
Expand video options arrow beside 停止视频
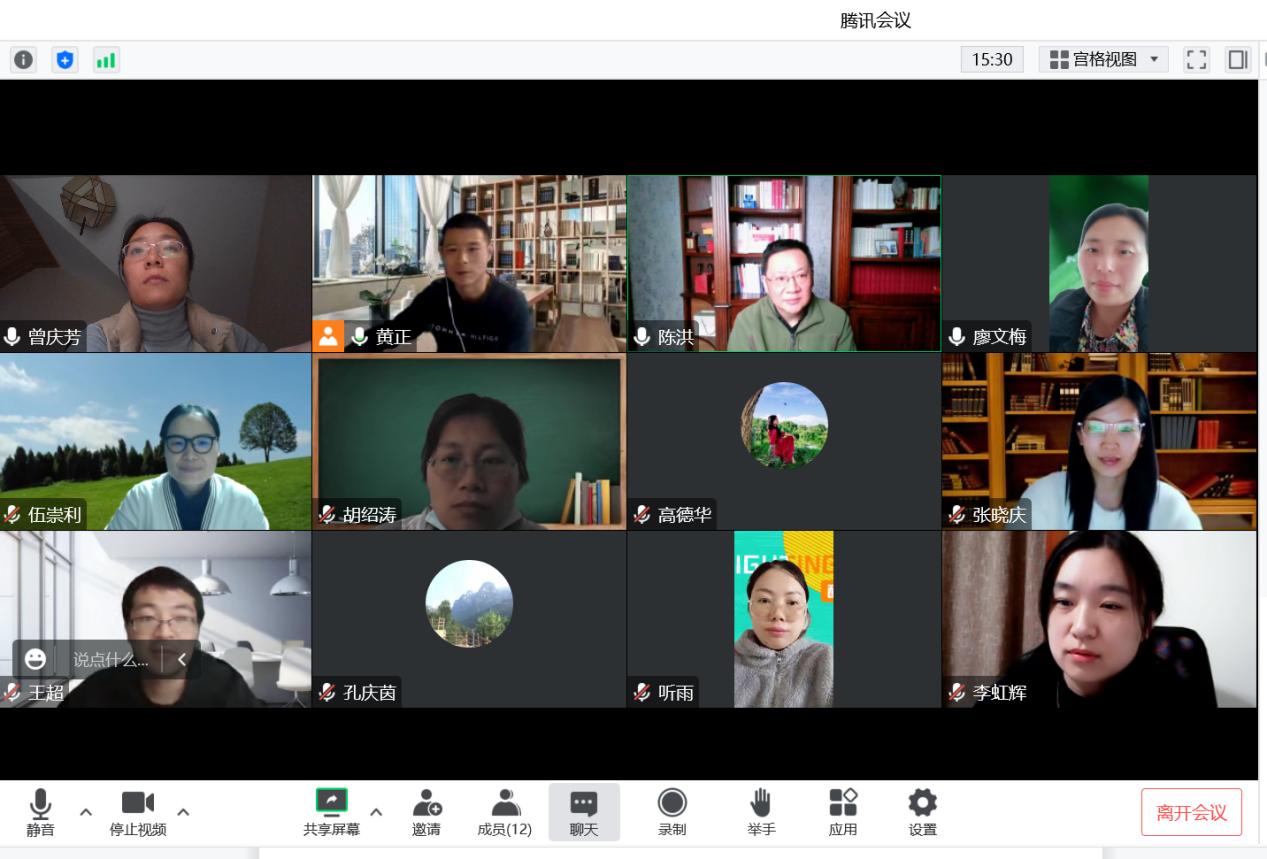183,812
